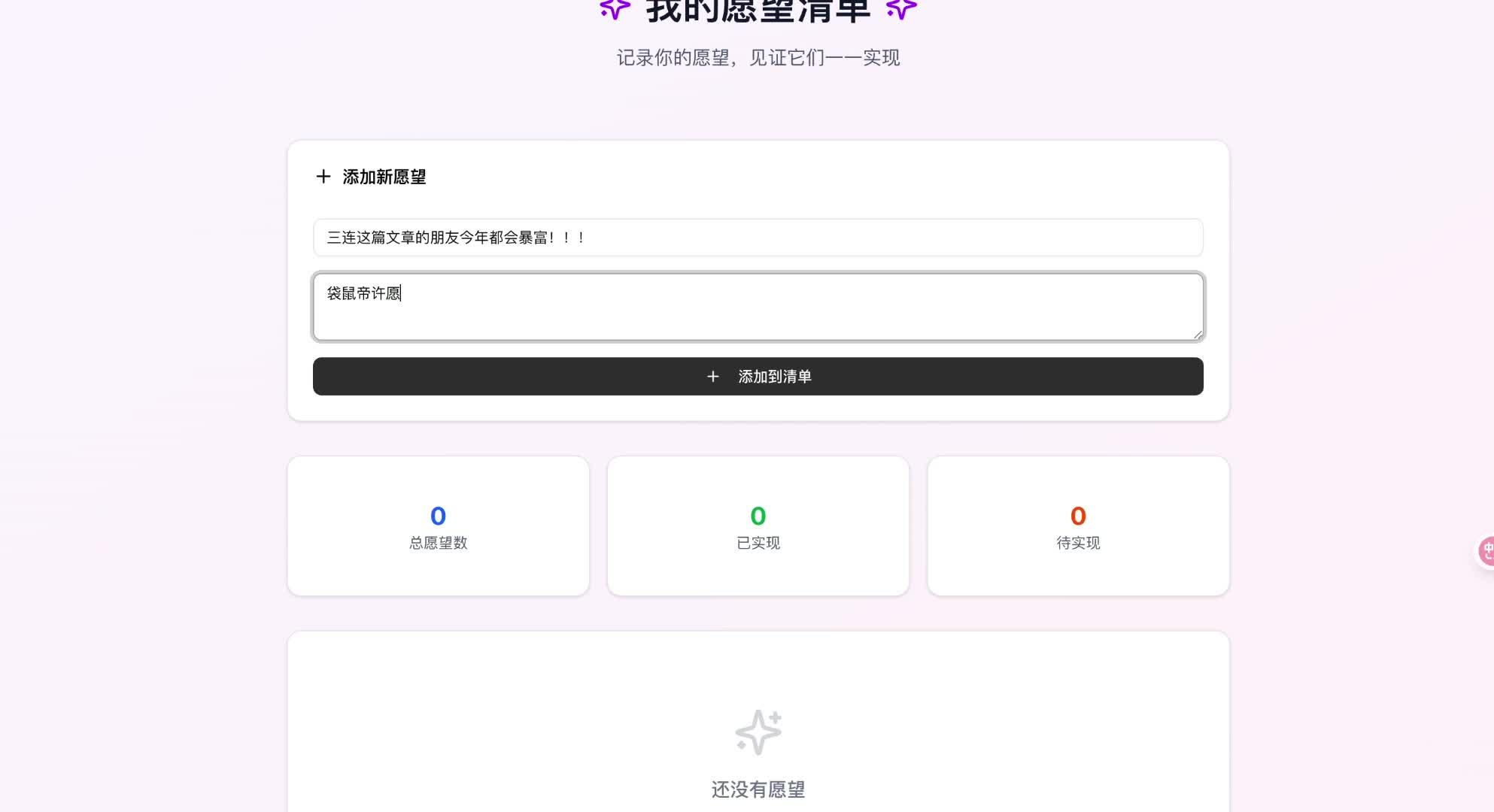Click inside the wish description textarea
1494x812 pixels.
(x=758, y=307)
